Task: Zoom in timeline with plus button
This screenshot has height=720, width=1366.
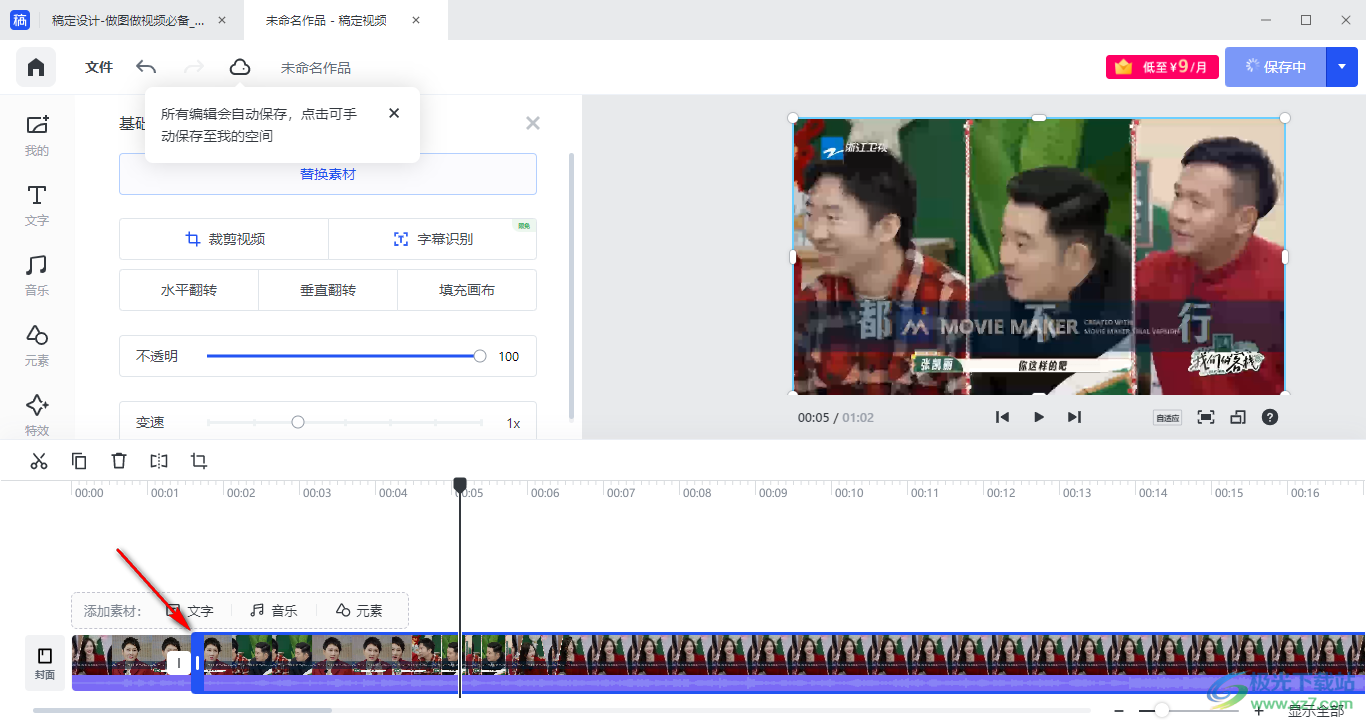Action: click(1258, 711)
